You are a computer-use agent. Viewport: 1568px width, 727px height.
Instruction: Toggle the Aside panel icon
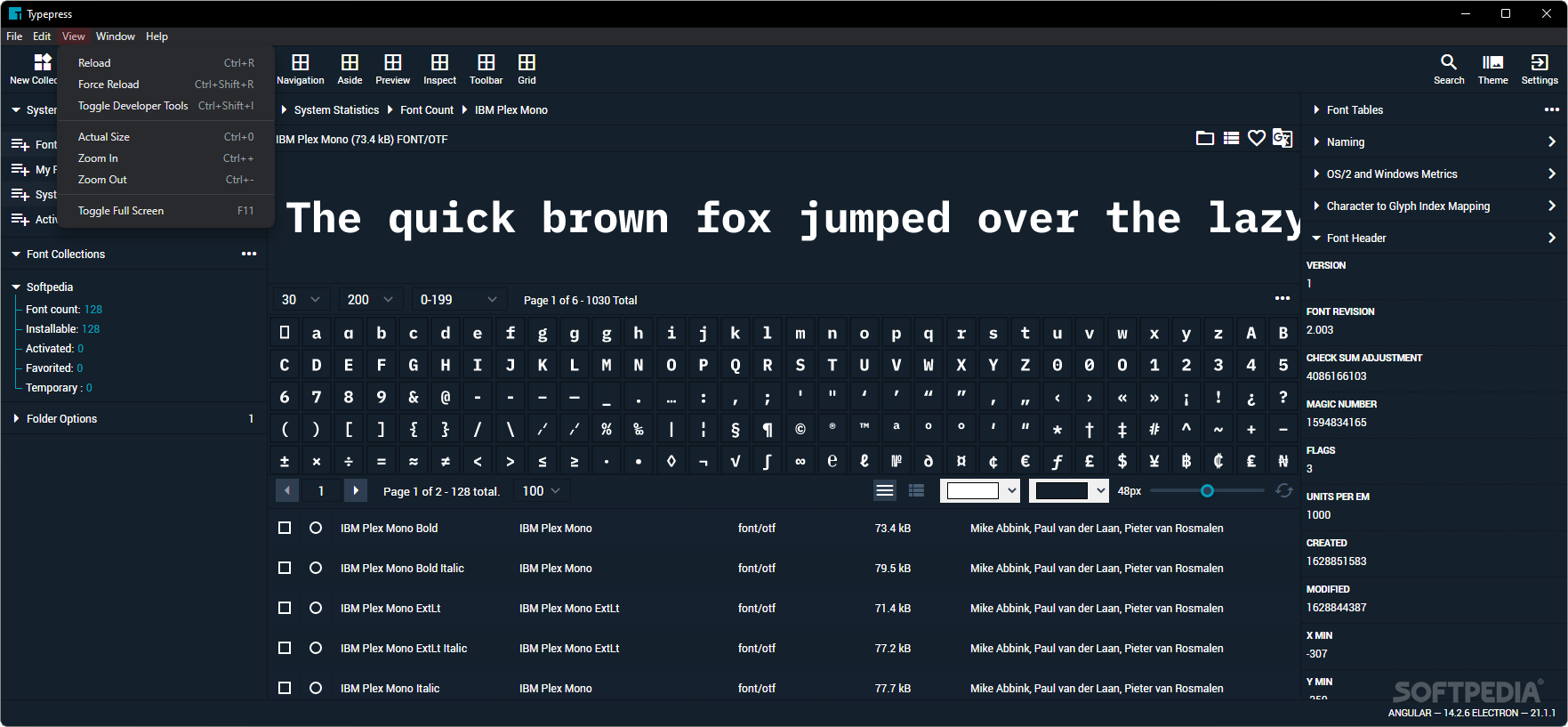click(350, 62)
